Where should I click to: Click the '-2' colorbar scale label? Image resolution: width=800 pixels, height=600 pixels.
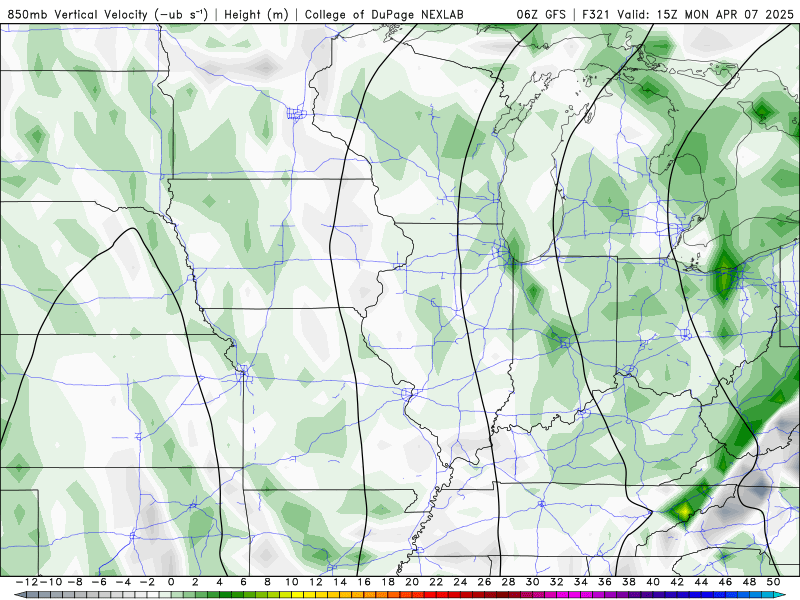click(146, 582)
